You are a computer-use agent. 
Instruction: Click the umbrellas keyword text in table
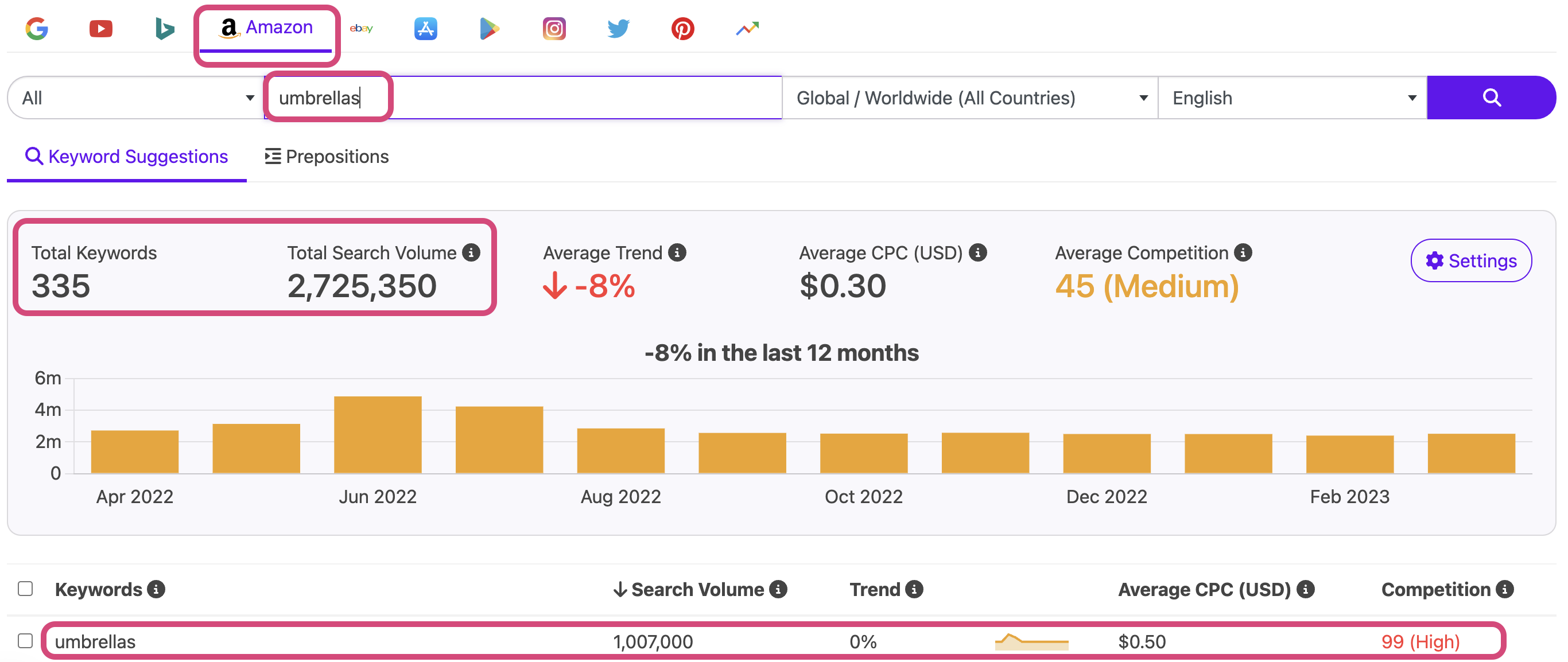tap(95, 642)
